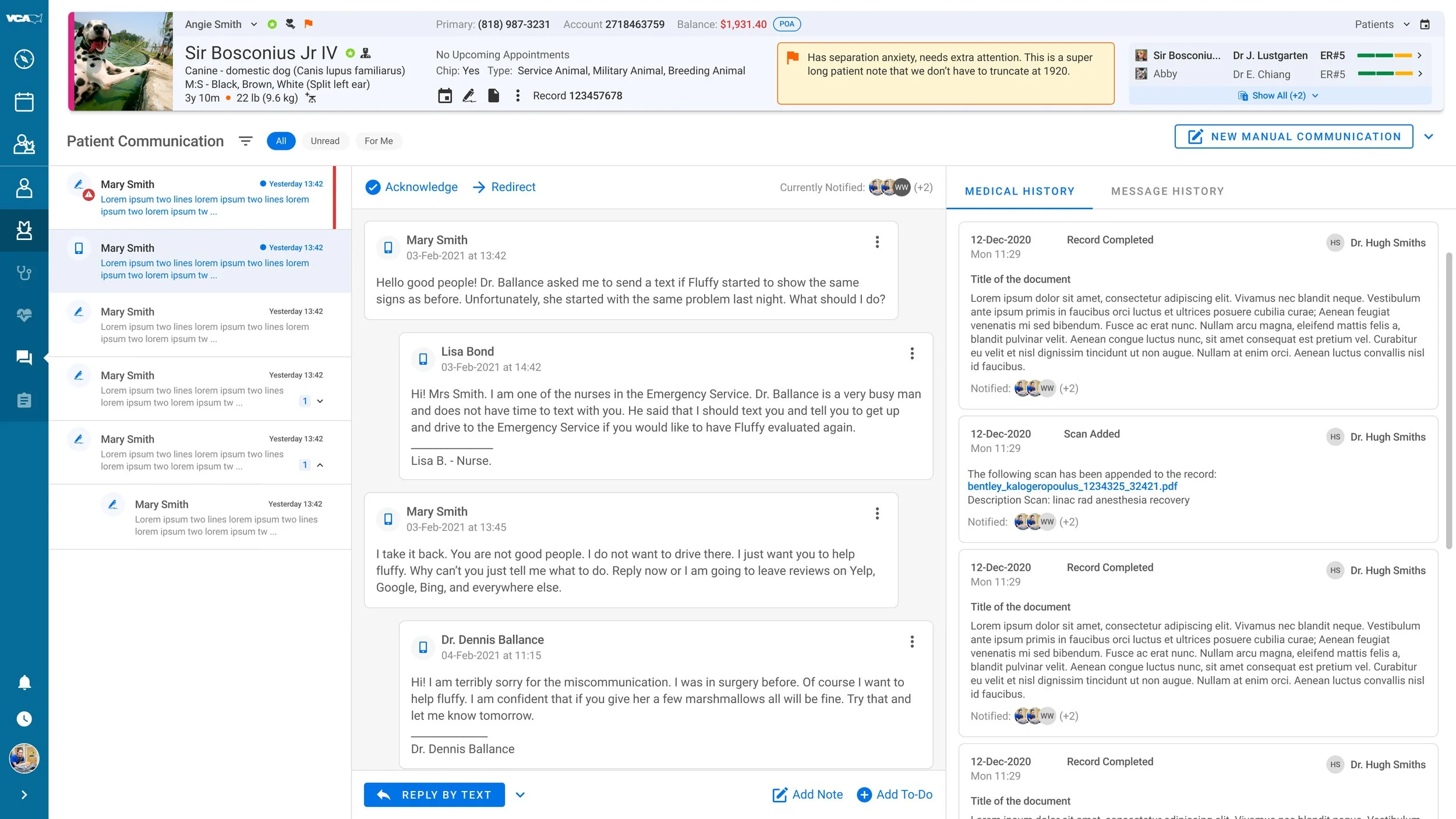Open the Patients dropdown at top right
The width and height of the screenshot is (1456, 819).
(x=1381, y=24)
